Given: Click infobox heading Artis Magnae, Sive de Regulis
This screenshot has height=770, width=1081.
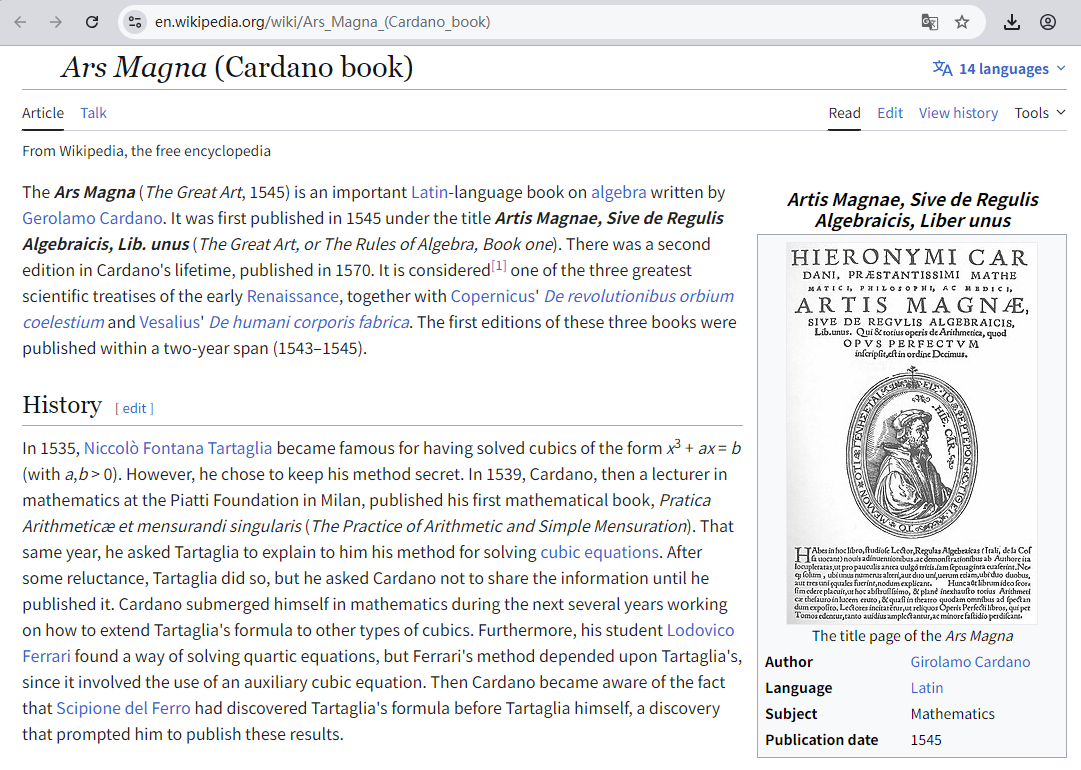Looking at the screenshot, I should 913,210.
